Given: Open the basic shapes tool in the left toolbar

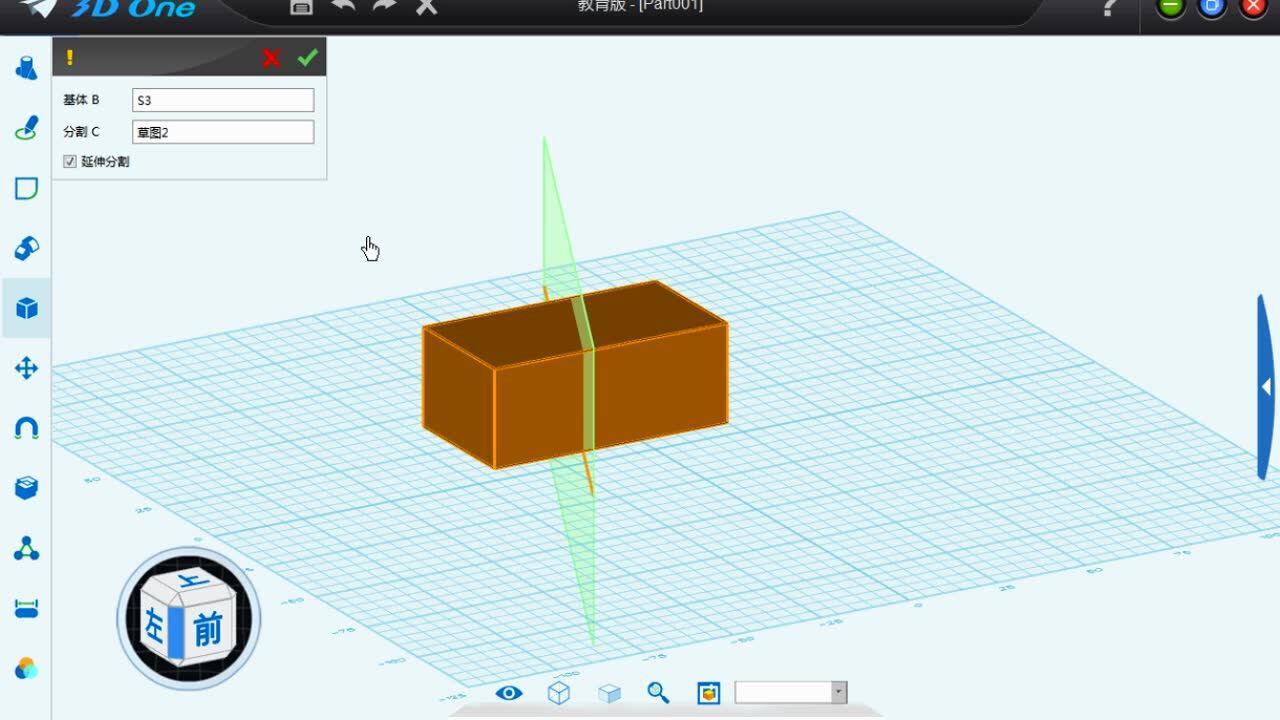Looking at the screenshot, I should tap(27, 68).
